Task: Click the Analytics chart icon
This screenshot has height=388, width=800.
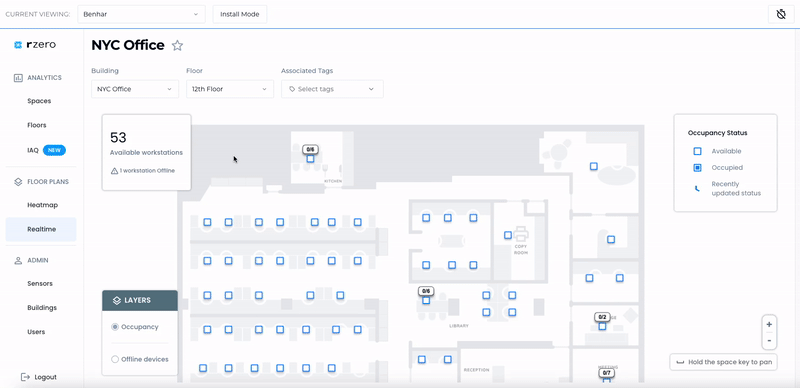Action: (18, 78)
